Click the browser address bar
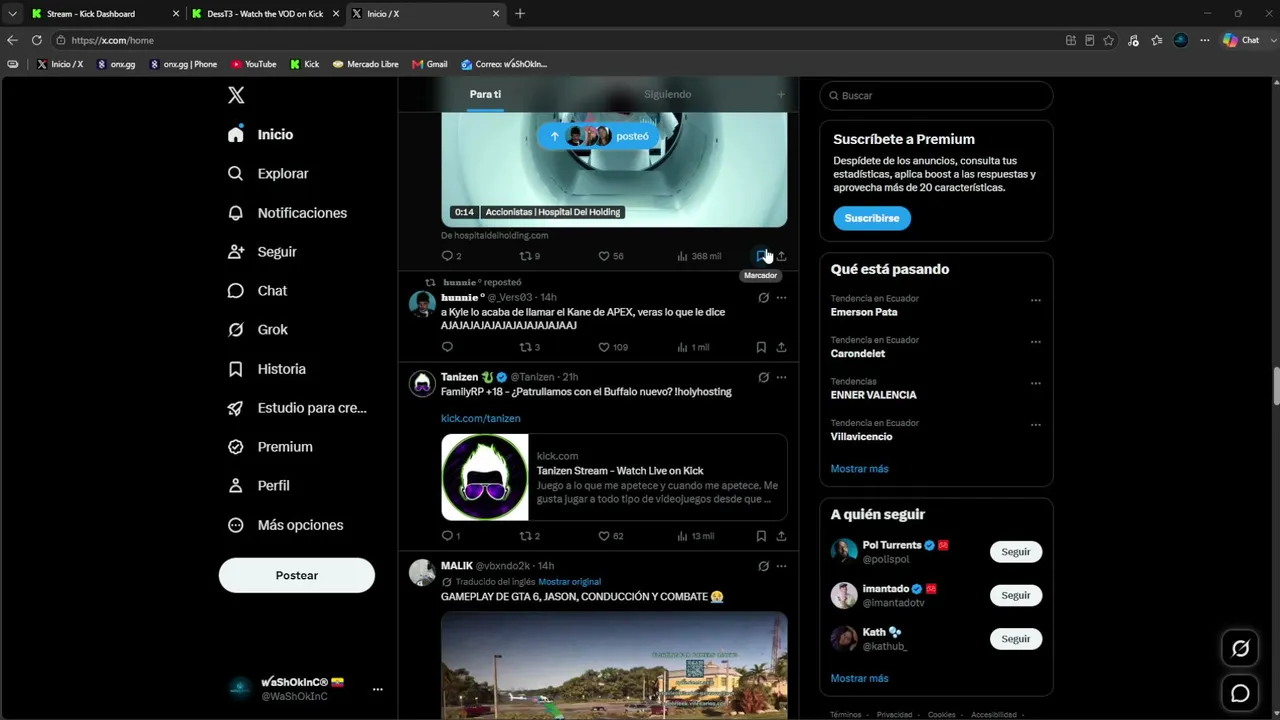 pyautogui.click(x=560, y=40)
